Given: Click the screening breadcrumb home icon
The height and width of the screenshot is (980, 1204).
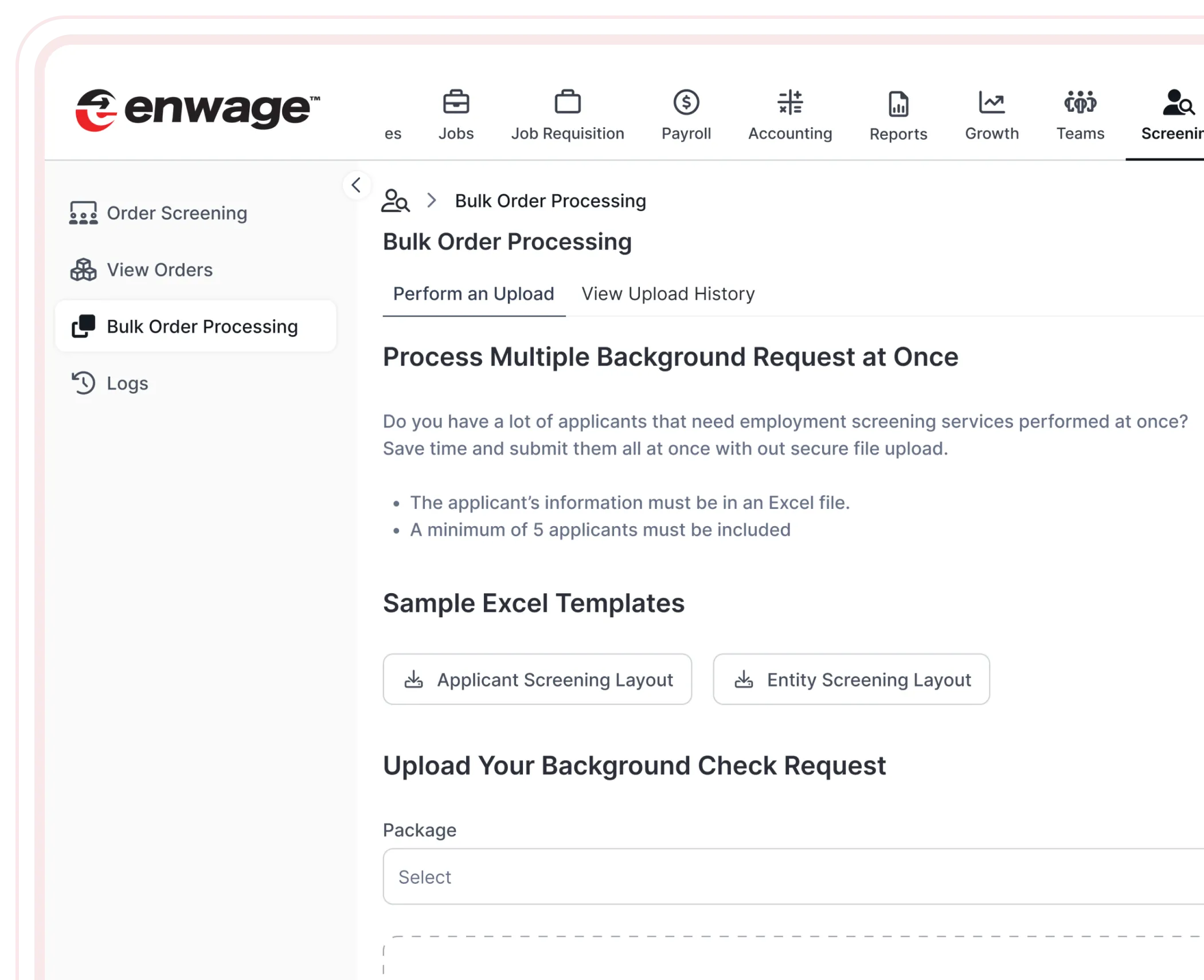Looking at the screenshot, I should coord(395,201).
